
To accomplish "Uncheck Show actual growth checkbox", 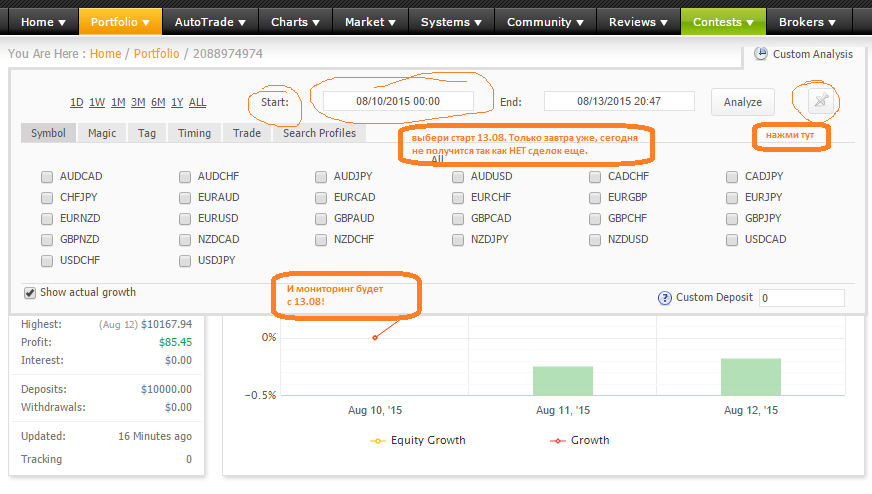I will (x=30, y=293).
